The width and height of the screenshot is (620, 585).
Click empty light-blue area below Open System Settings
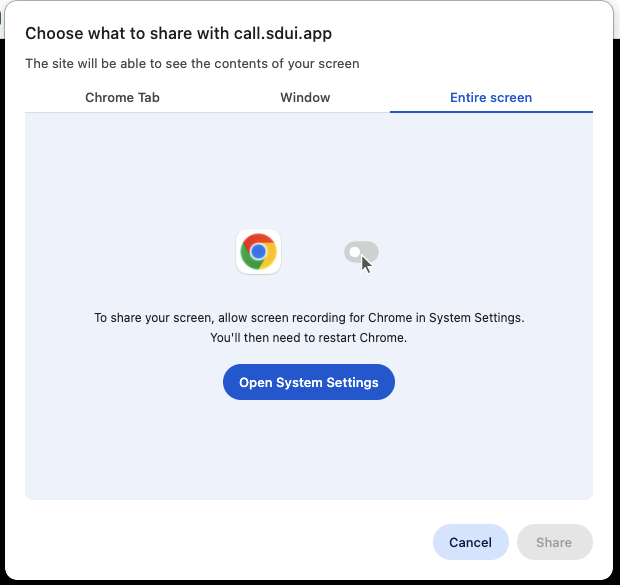[308, 450]
